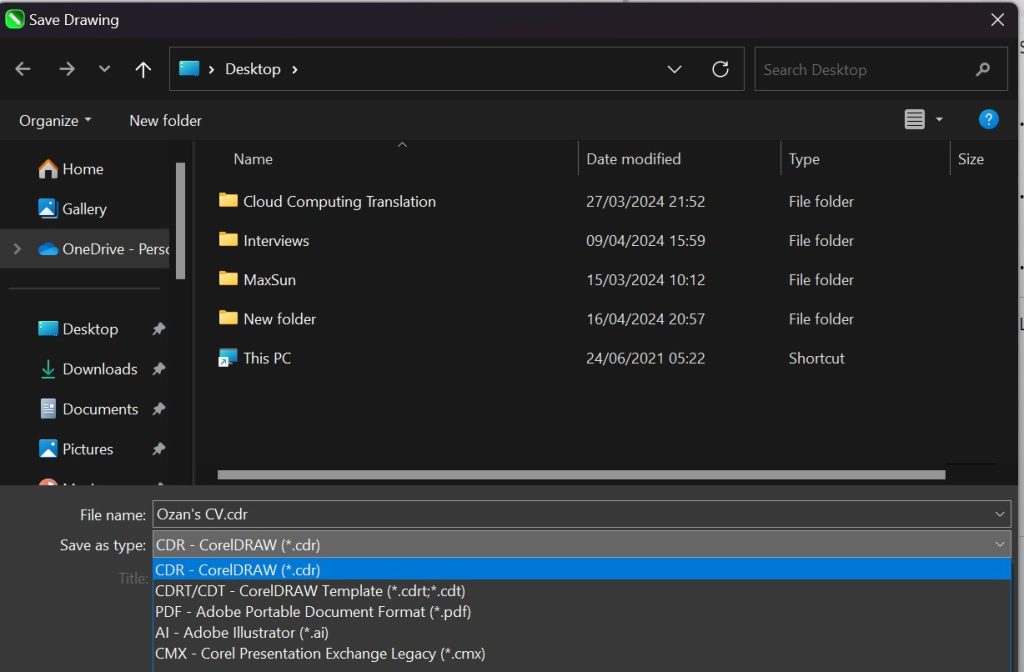Image resolution: width=1024 pixels, height=672 pixels.
Task: Select the New folder item
Action: pos(280,319)
